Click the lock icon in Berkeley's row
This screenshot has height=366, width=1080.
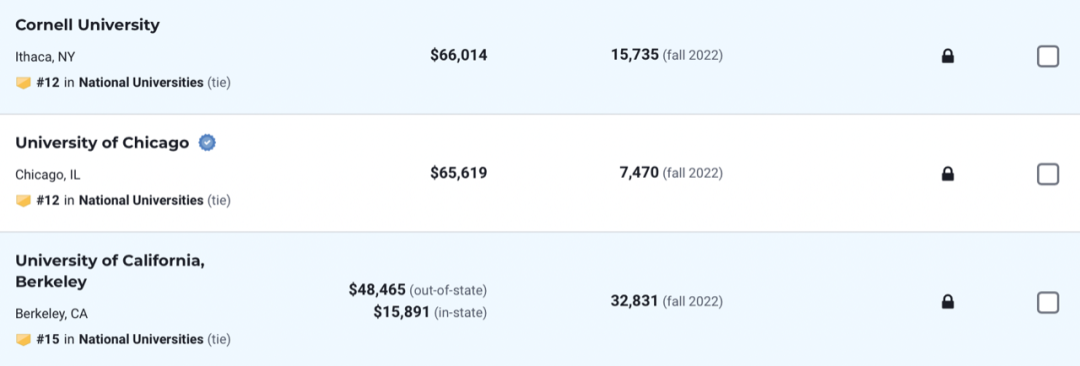(x=948, y=301)
